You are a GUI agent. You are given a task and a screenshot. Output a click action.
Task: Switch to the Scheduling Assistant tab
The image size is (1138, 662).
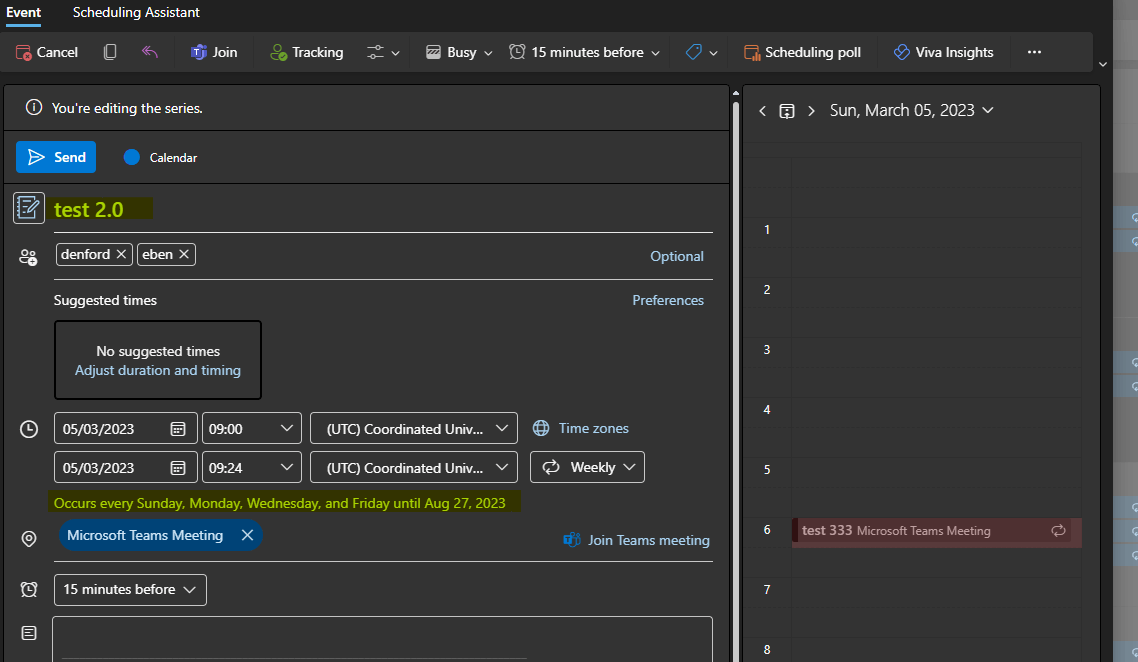[x=136, y=12]
